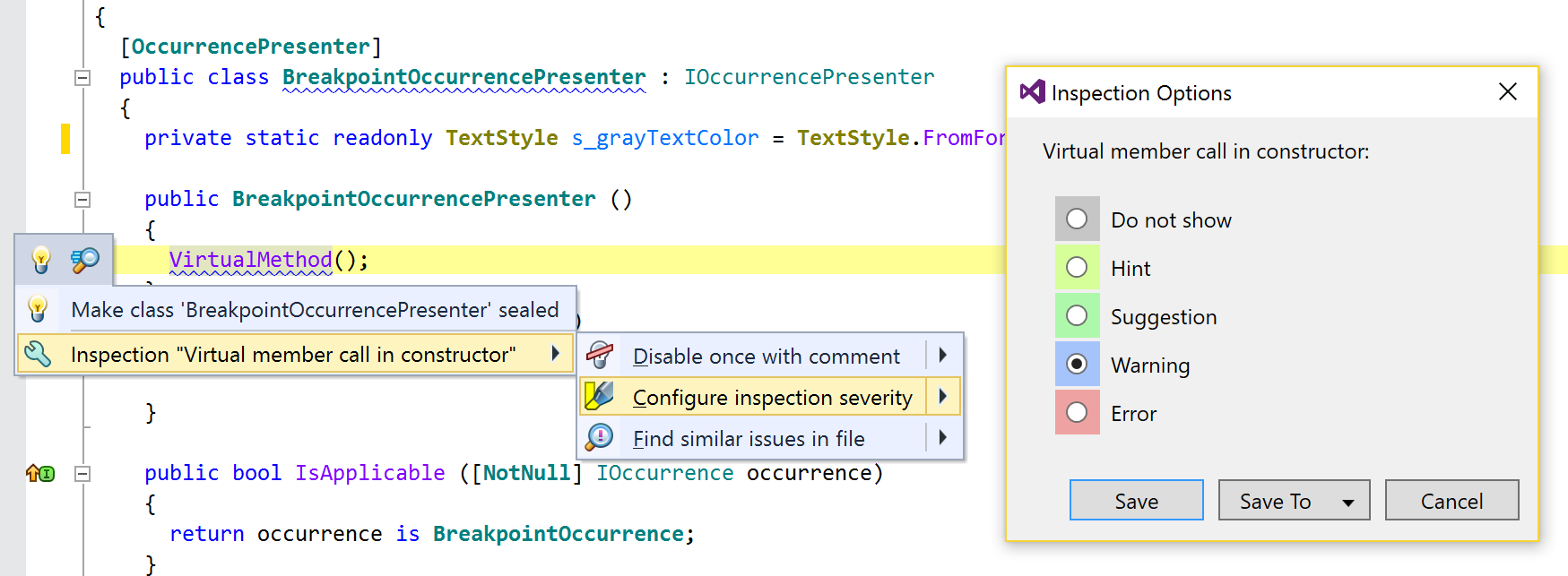Image resolution: width=1568 pixels, height=576 pixels.
Task: Click the gray 'Do not show' color swatch
Action: [x=1078, y=219]
